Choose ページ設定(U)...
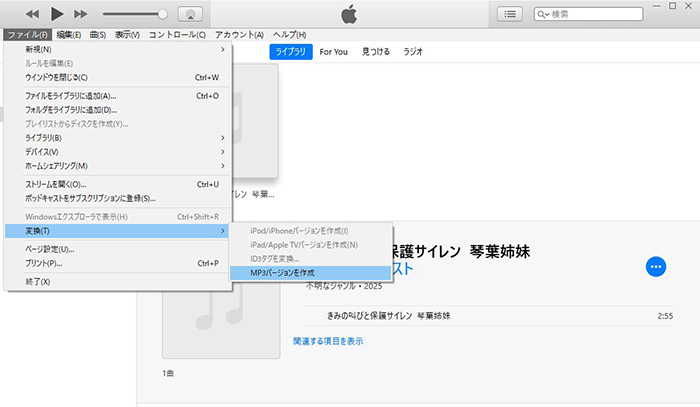 pos(118,249)
